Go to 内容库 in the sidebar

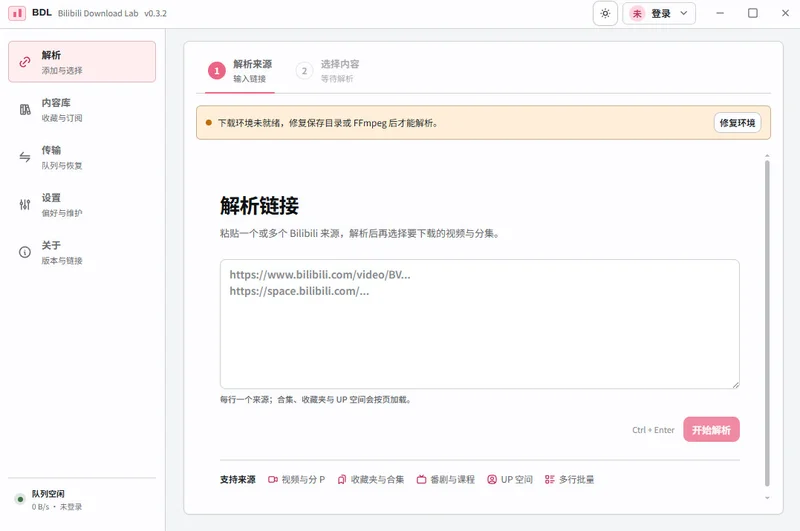tap(82, 110)
